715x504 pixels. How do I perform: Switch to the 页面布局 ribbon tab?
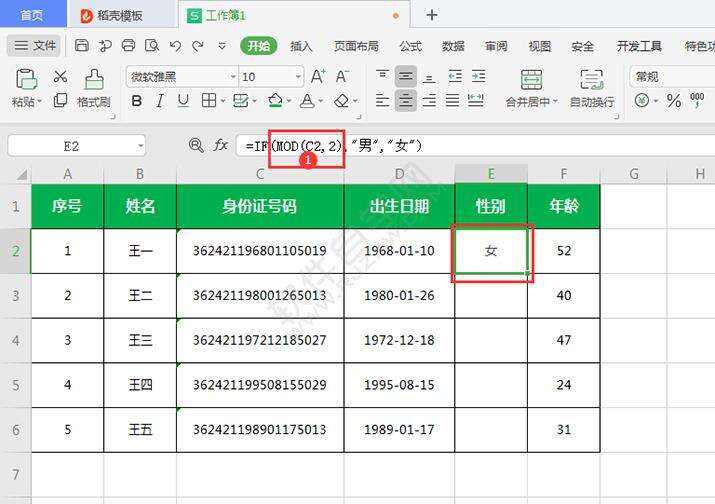[356, 46]
